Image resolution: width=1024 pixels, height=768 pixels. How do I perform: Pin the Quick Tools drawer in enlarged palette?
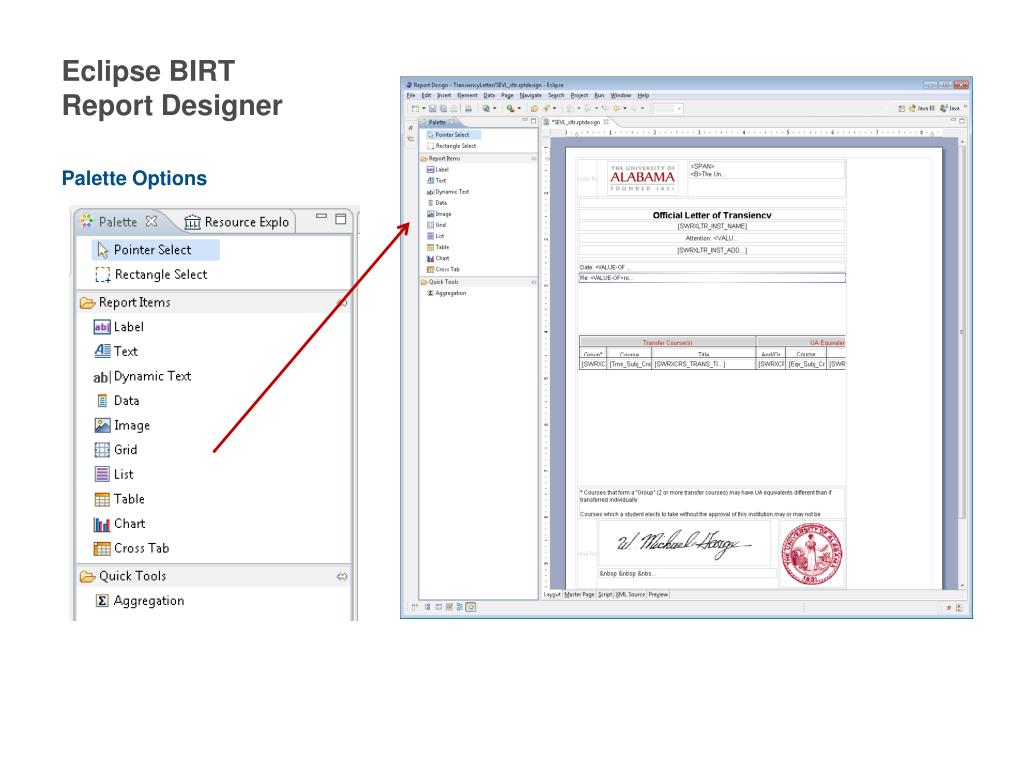[x=342, y=577]
